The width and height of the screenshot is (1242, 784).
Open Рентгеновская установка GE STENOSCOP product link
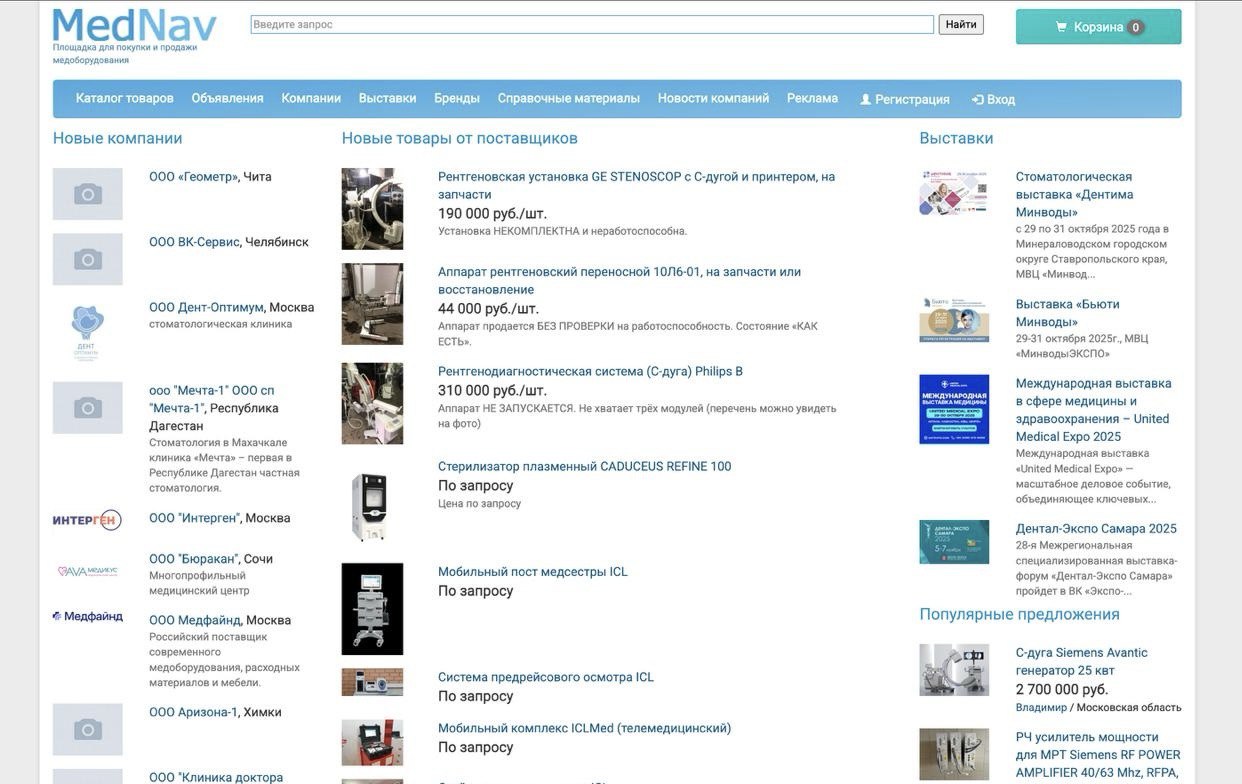point(636,185)
